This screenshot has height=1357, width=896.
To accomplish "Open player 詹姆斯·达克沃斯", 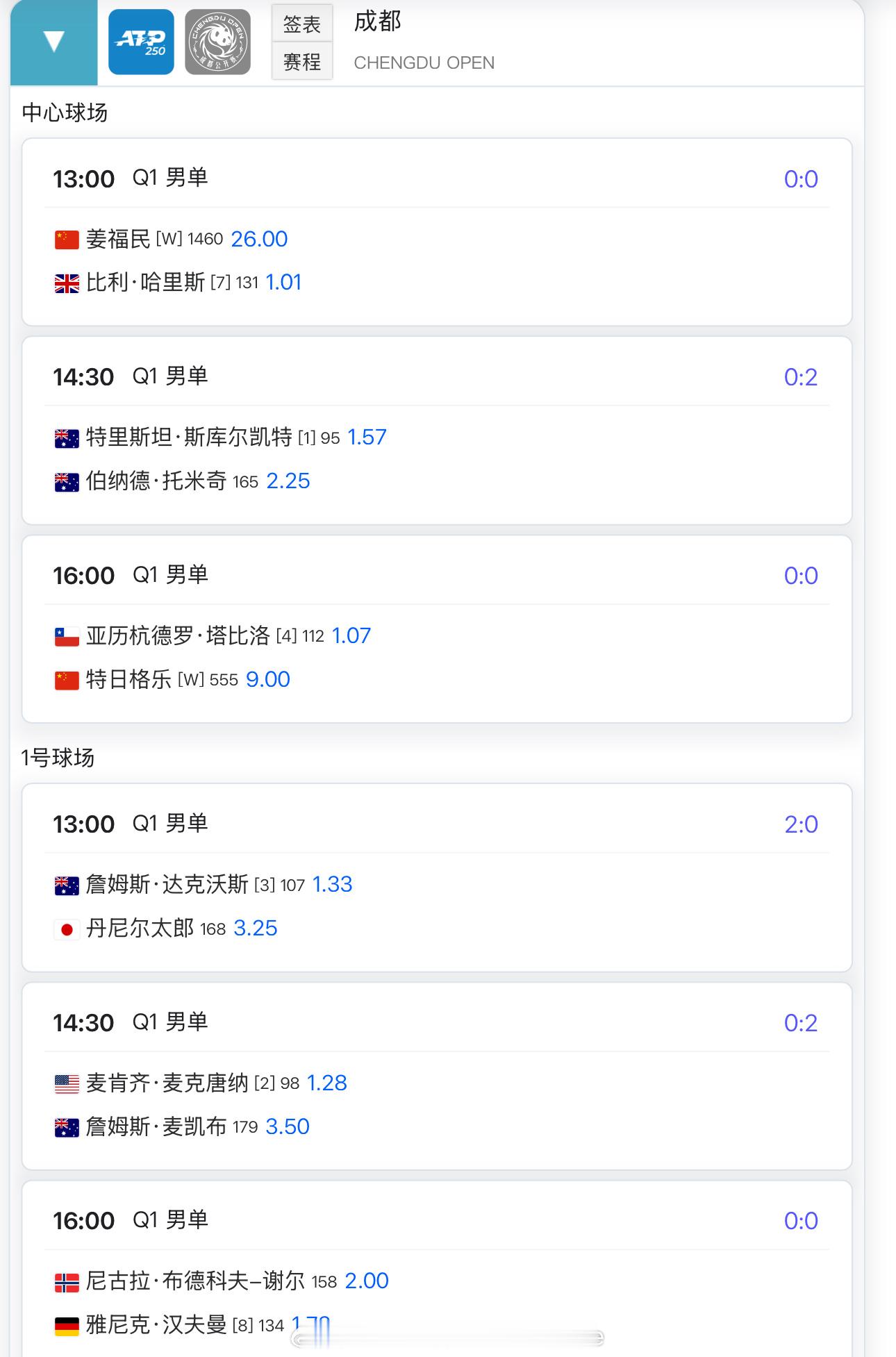I will [x=167, y=885].
